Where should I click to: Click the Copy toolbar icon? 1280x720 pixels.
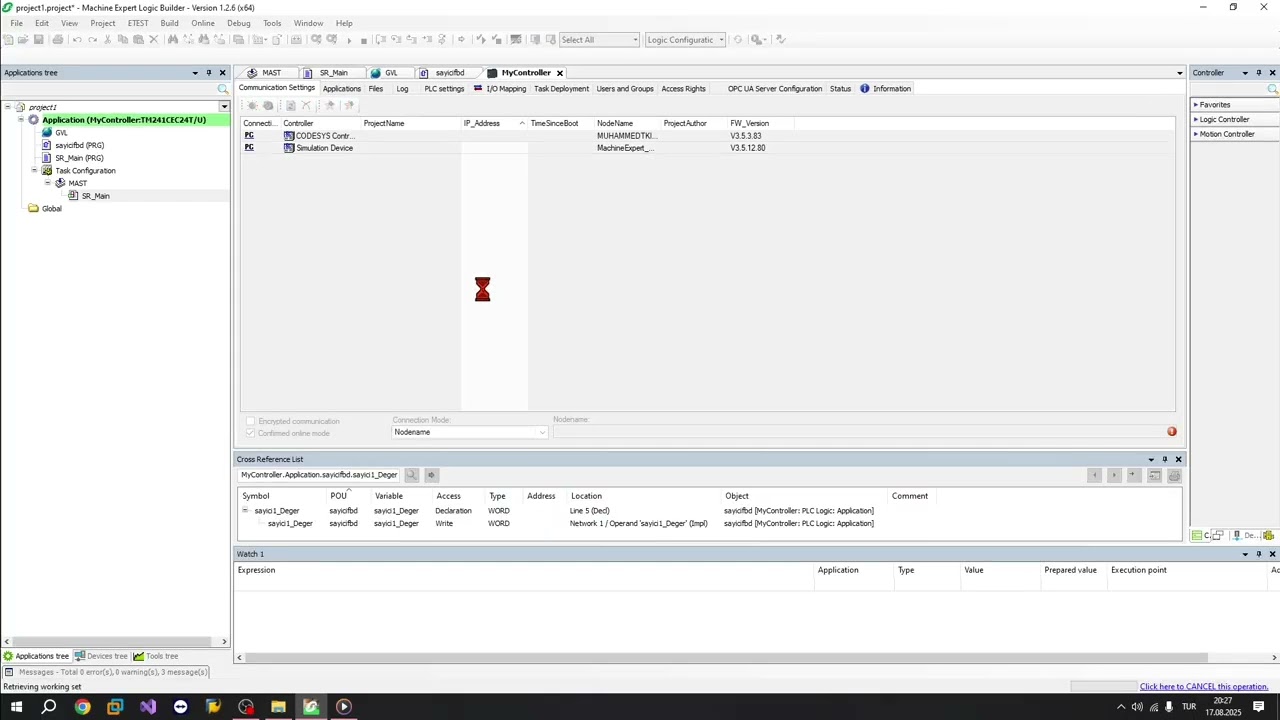coord(123,40)
